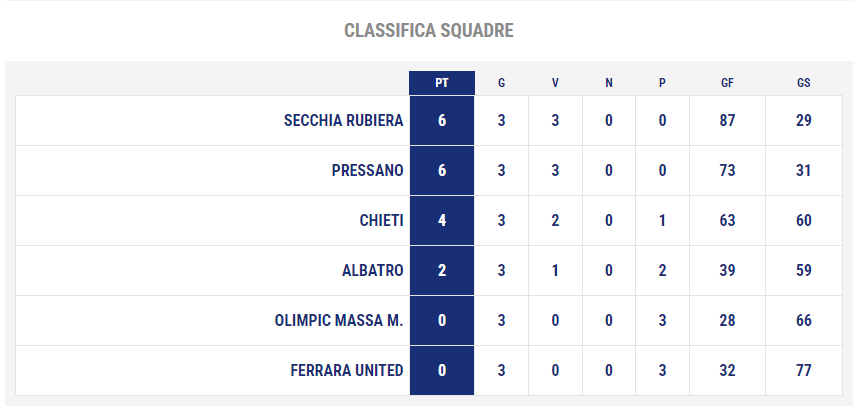Select the CHIETI team name
This screenshot has width=862, height=412.
point(382,221)
